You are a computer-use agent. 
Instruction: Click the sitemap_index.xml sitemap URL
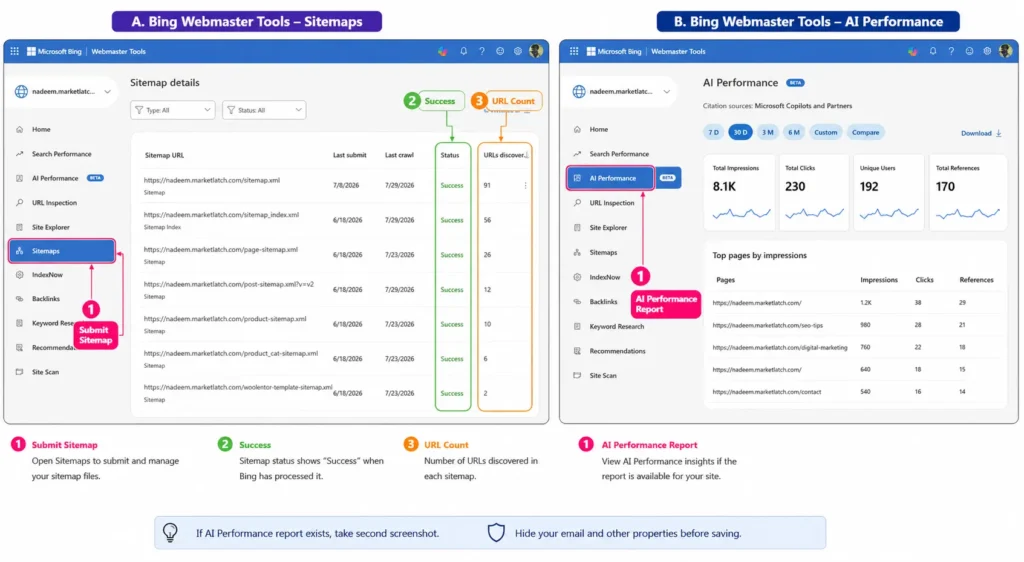(x=221, y=215)
